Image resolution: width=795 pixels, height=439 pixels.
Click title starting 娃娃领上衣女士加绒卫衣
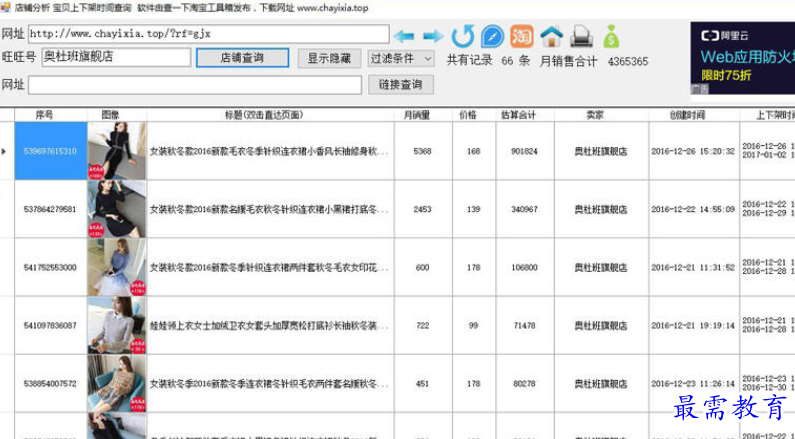pyautogui.click(x=269, y=325)
